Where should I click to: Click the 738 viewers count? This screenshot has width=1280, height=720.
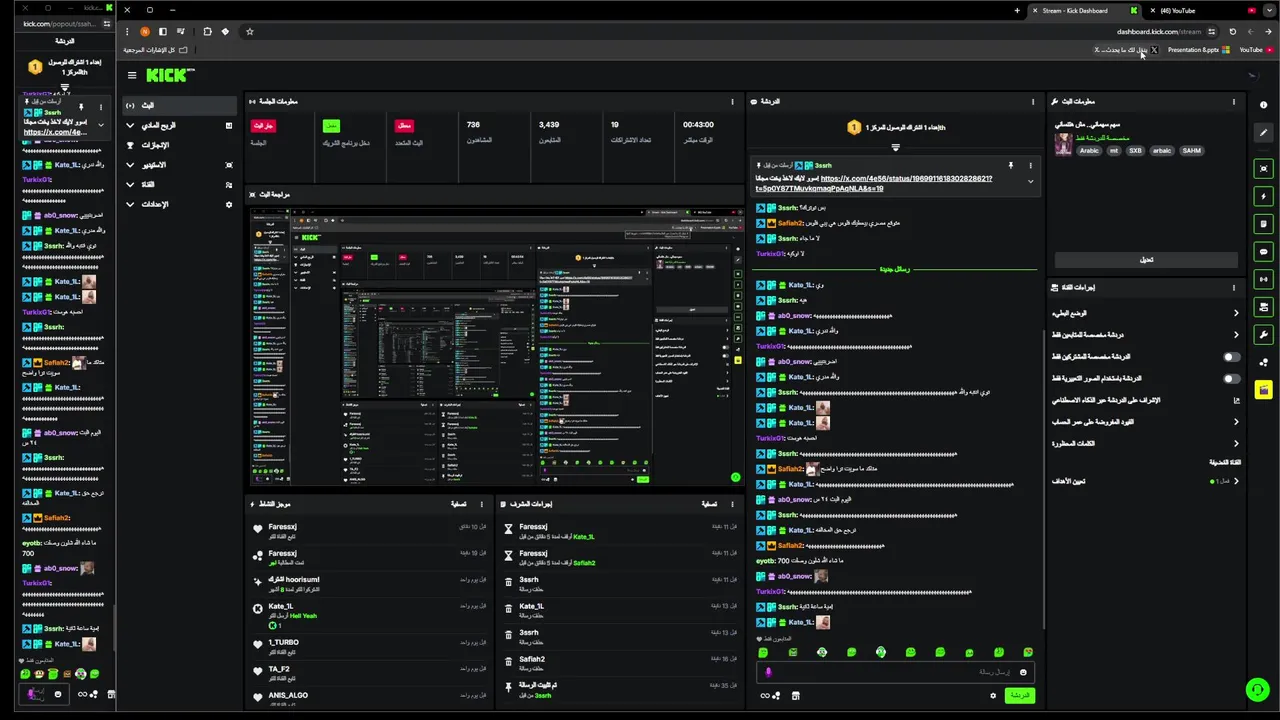coord(473,125)
